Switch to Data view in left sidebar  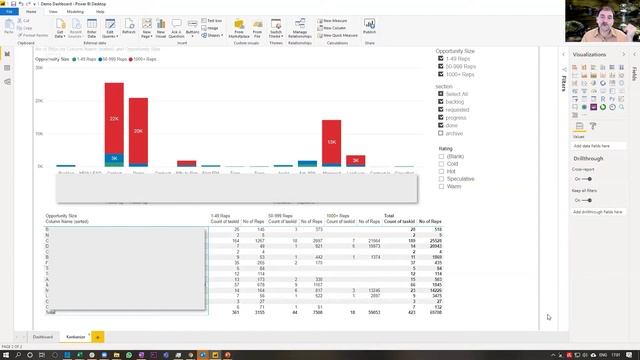tap(7, 68)
